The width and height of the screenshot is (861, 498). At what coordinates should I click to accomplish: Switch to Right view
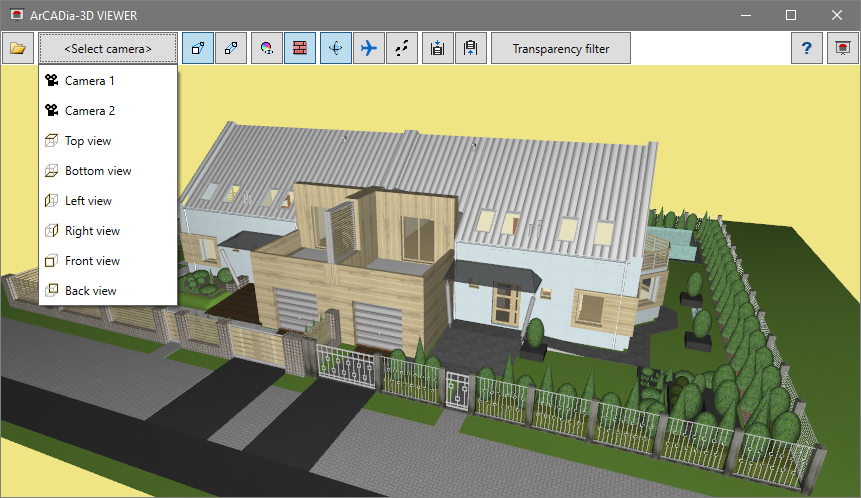click(108, 231)
